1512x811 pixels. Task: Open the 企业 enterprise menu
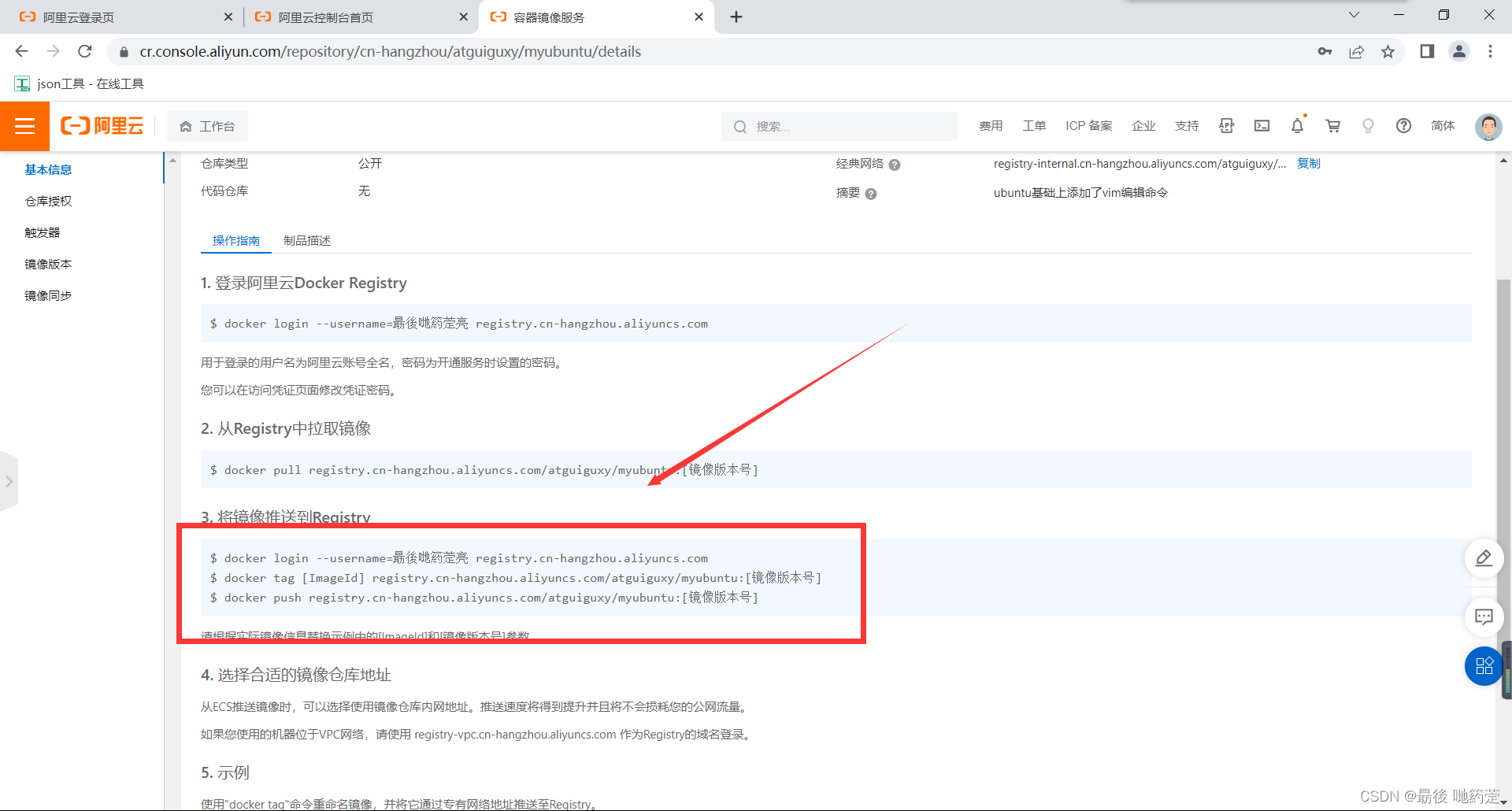click(x=1143, y=126)
